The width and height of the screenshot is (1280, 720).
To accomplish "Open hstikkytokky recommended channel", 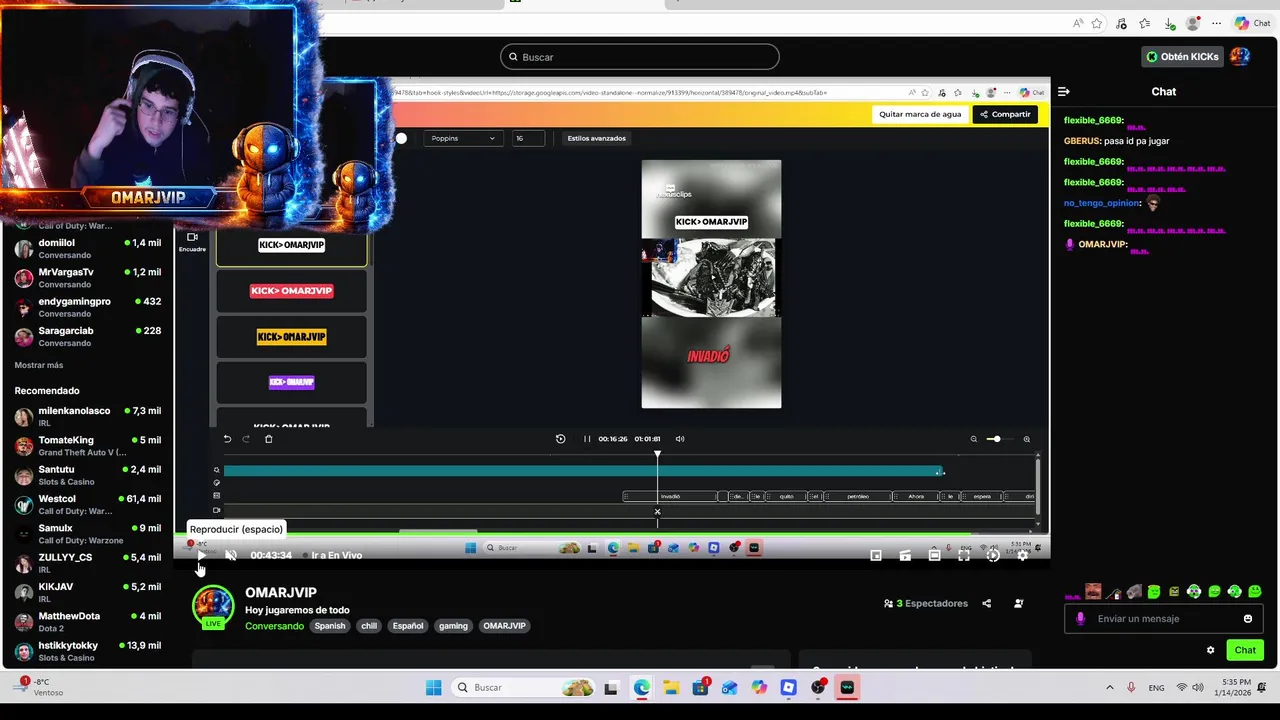I will click(x=88, y=651).
